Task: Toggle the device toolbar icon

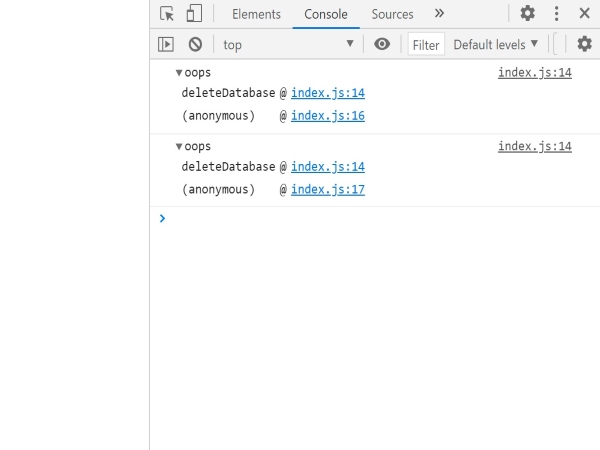Action: pyautogui.click(x=194, y=14)
